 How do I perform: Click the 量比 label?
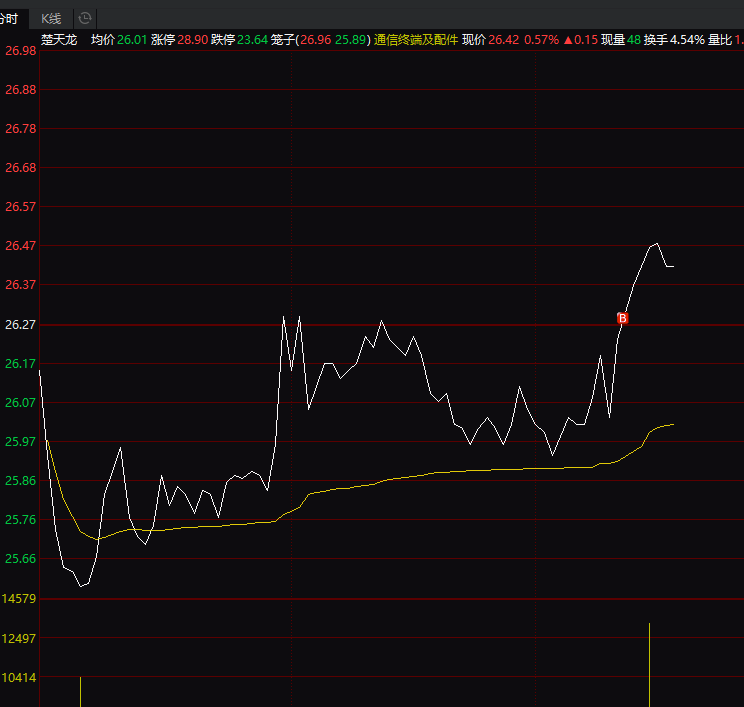[720, 40]
